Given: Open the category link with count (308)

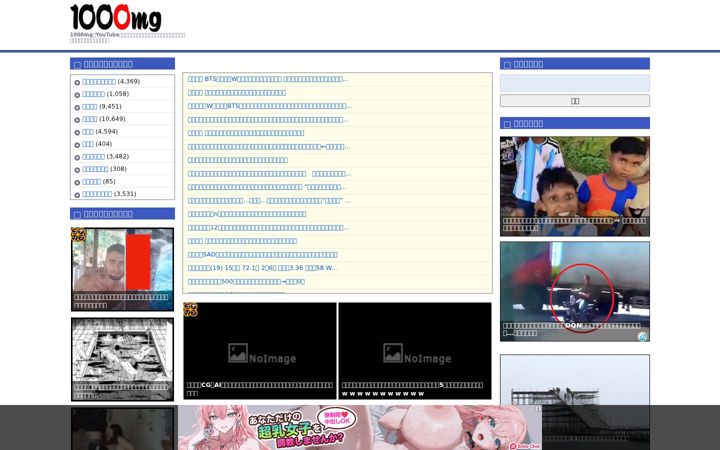Looking at the screenshot, I should tap(95, 169).
